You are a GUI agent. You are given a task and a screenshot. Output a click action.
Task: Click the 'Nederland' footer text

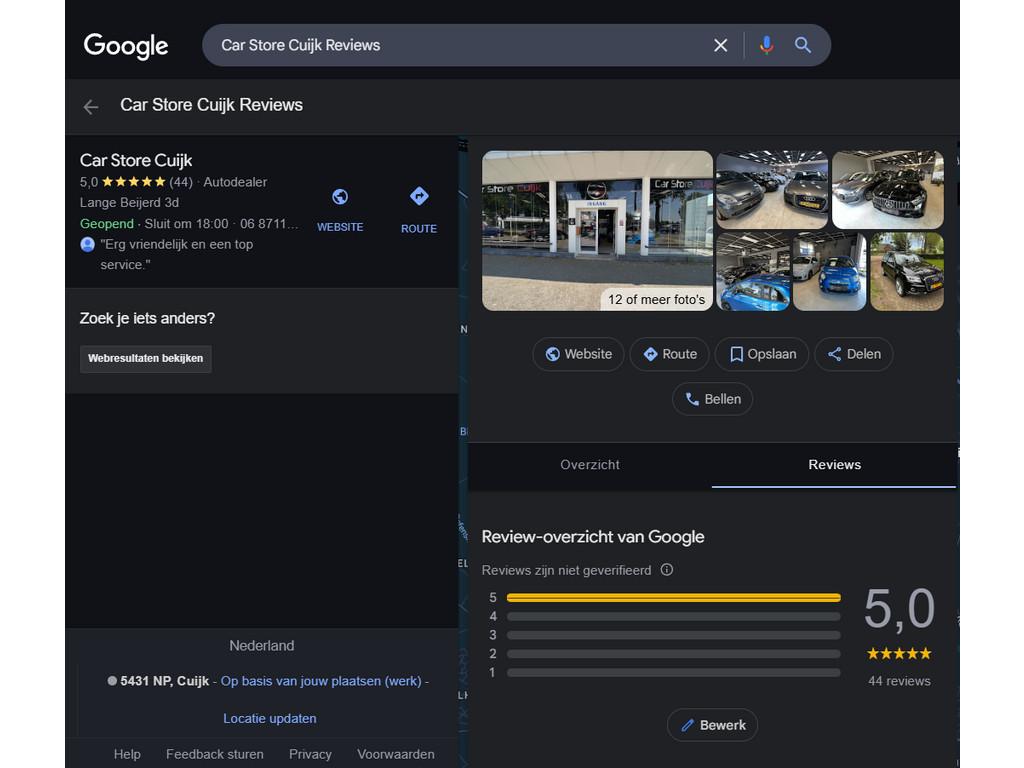262,646
